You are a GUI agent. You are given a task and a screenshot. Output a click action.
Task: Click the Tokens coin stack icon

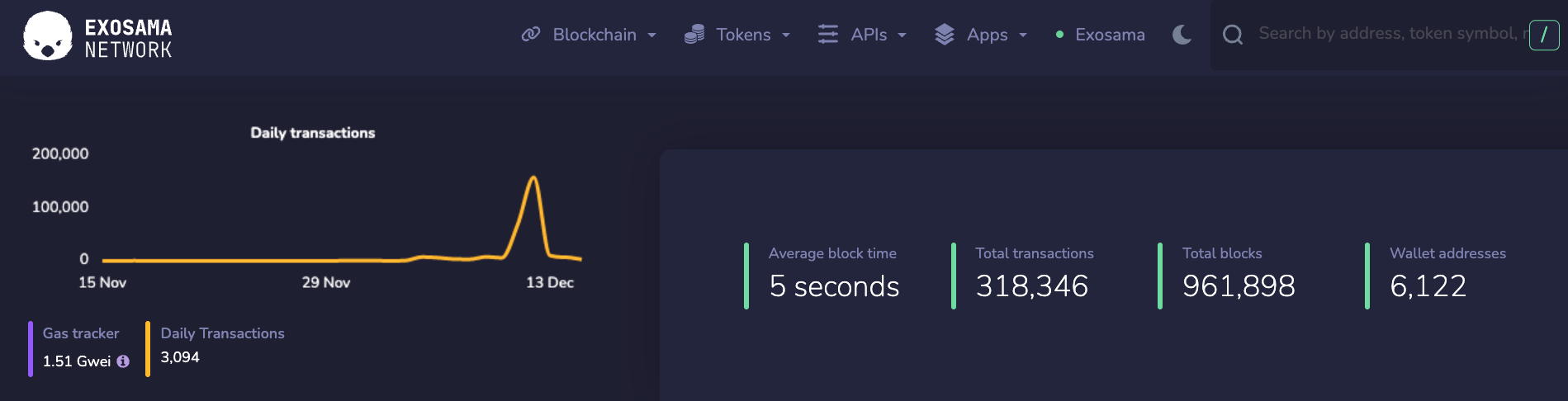[x=694, y=34]
